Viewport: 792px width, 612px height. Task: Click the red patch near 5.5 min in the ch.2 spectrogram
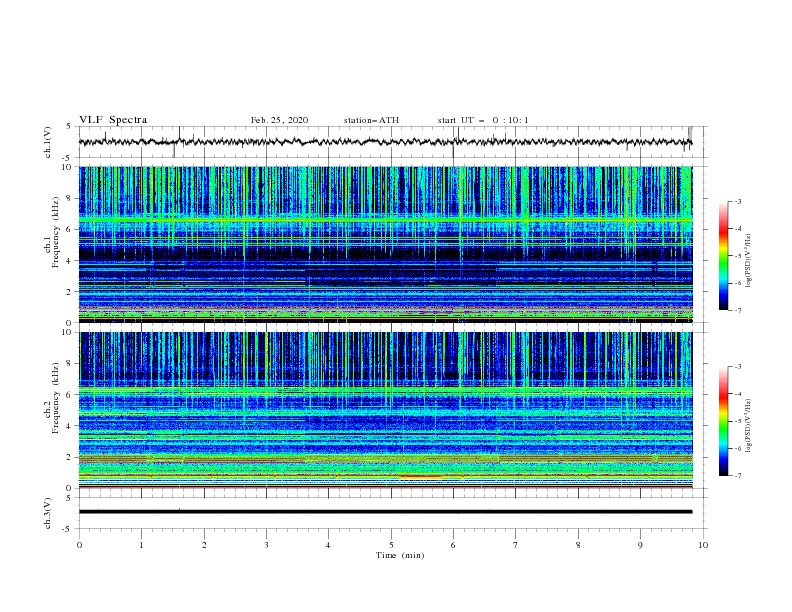tap(420, 476)
